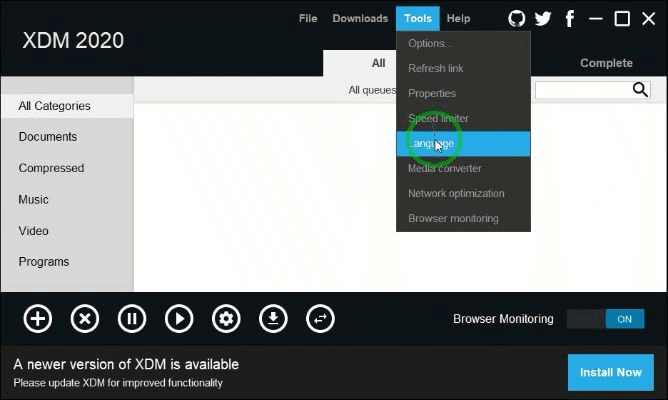The height and width of the screenshot is (400, 668).
Task: Click the media converter swap icon
Action: coord(320,319)
